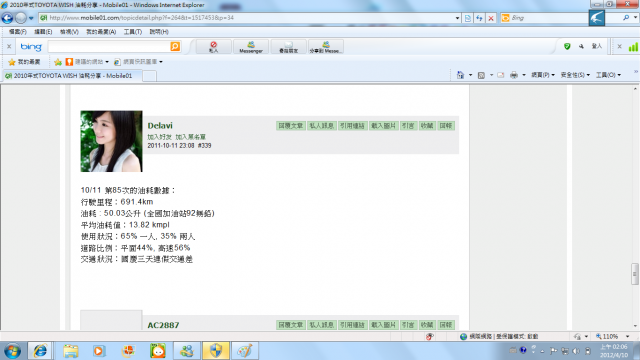Click 引言 button on Delavi's post
This screenshot has width=640, height=360.
[408, 126]
